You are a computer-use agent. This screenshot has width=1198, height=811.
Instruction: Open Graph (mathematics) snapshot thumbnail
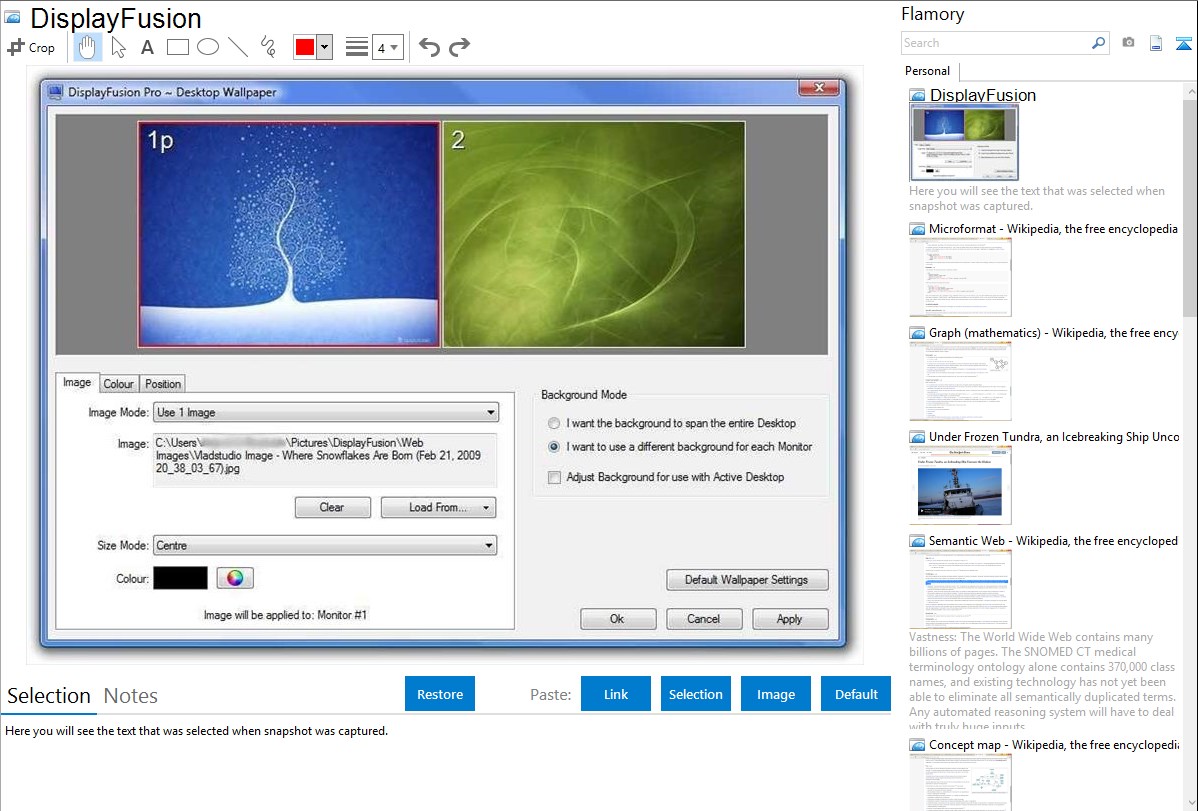point(960,381)
